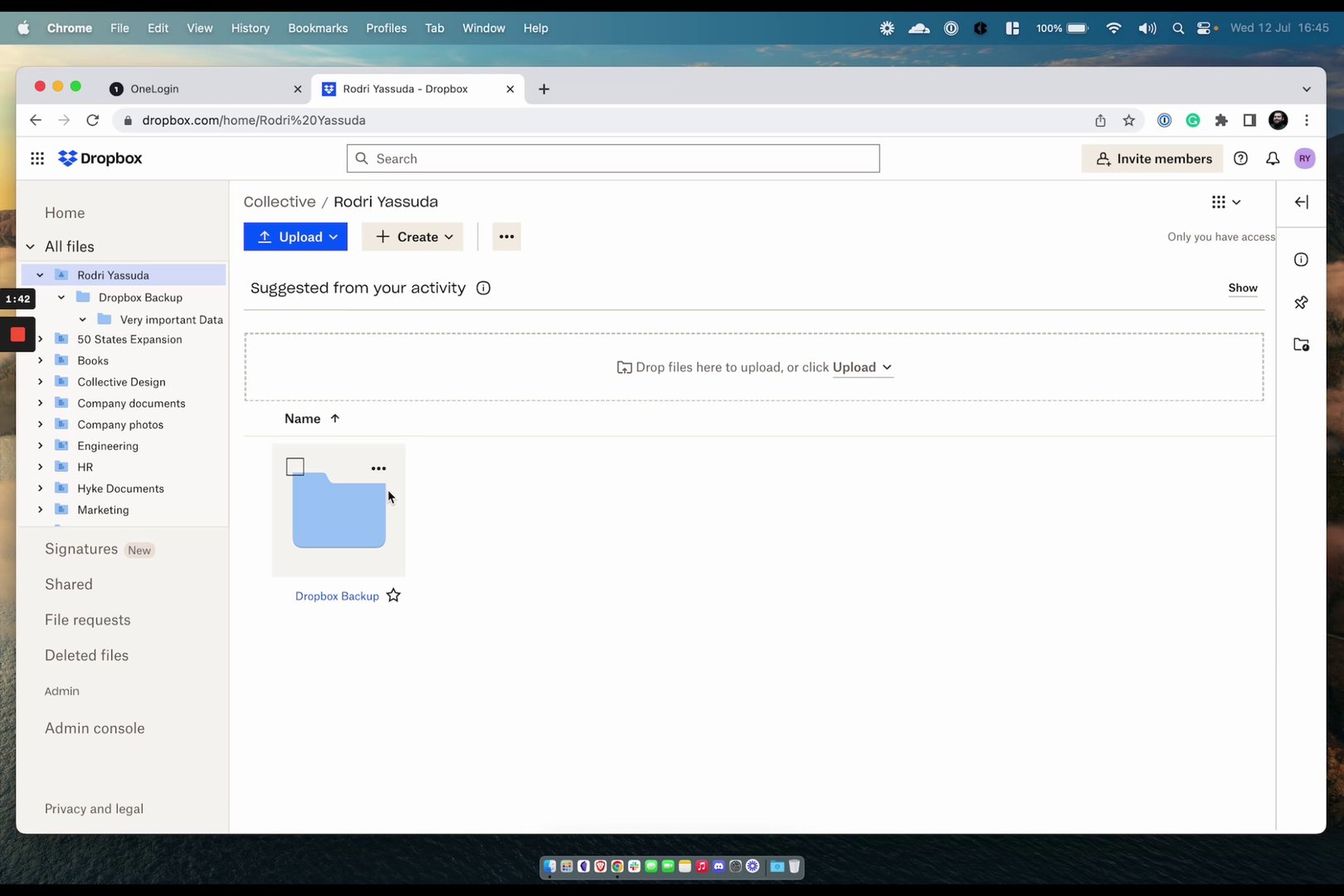The height and width of the screenshot is (896, 1344).
Task: Open the ellipsis menu beside Create
Action: pyautogui.click(x=506, y=236)
